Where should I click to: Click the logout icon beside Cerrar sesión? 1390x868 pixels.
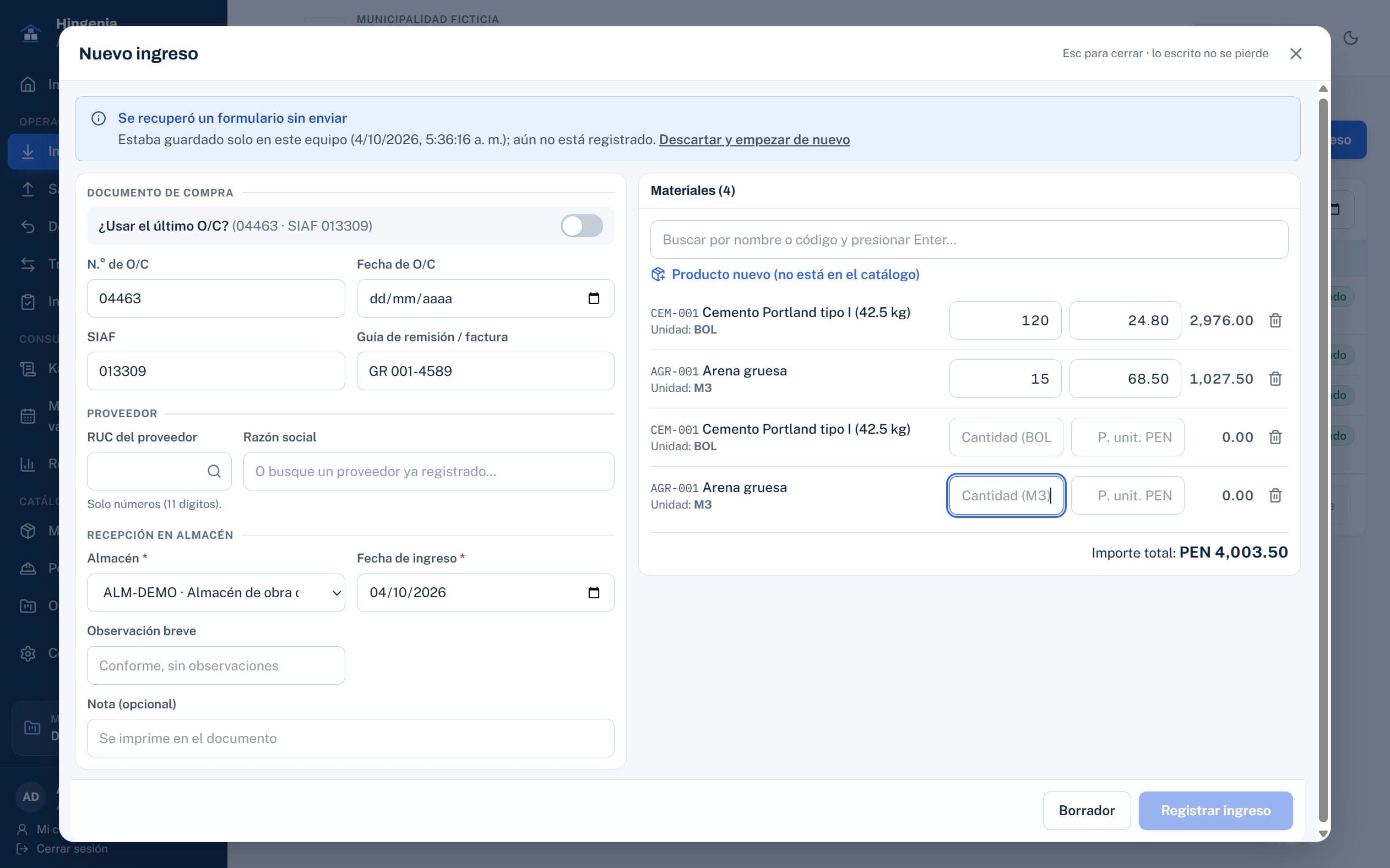pyautogui.click(x=23, y=849)
